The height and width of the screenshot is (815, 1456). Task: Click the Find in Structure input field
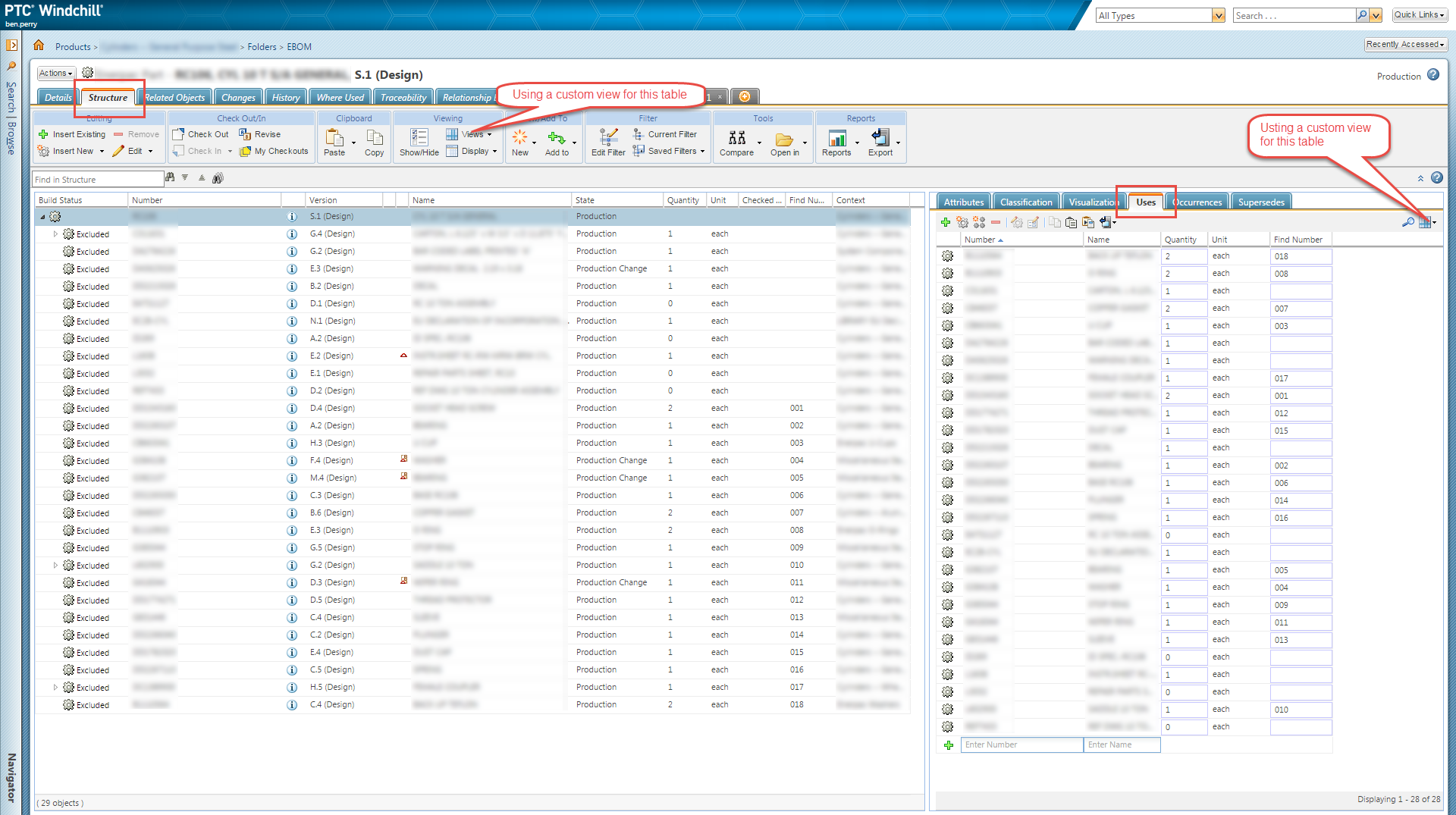coord(97,180)
